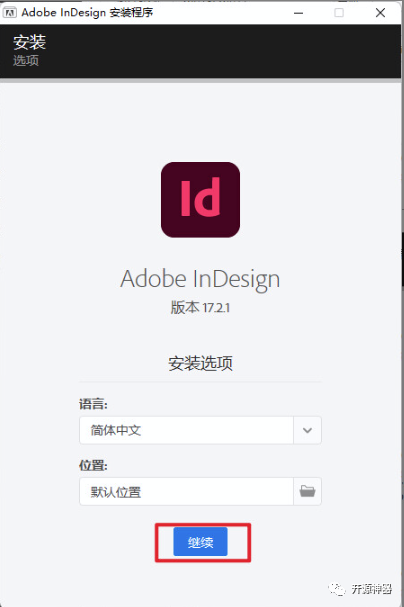404x607 pixels.
Task: Click the 选项 header subtitle
Action: click(x=26, y=60)
